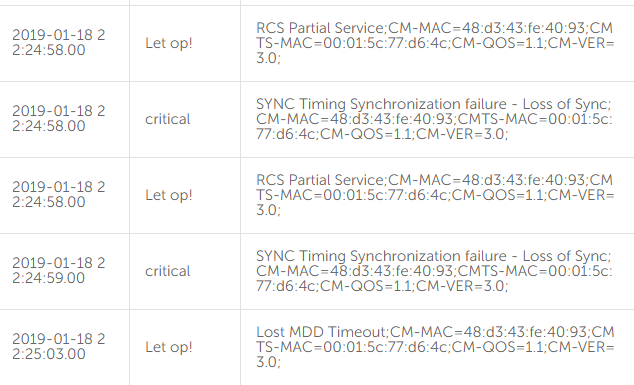Click the topmost 22:24:58.00 timestamp cell

click(x=59, y=42)
